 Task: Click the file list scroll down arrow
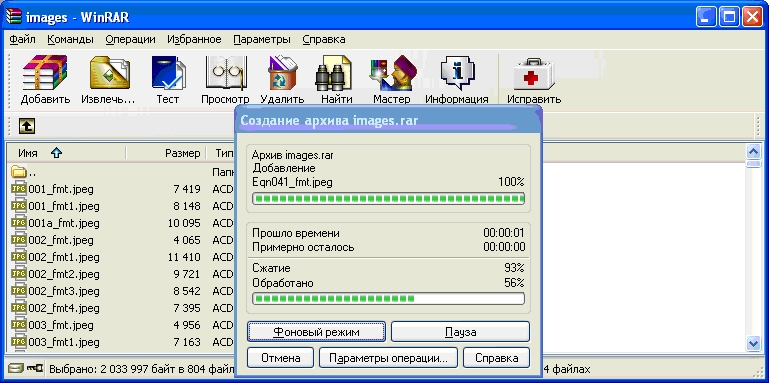(752, 343)
